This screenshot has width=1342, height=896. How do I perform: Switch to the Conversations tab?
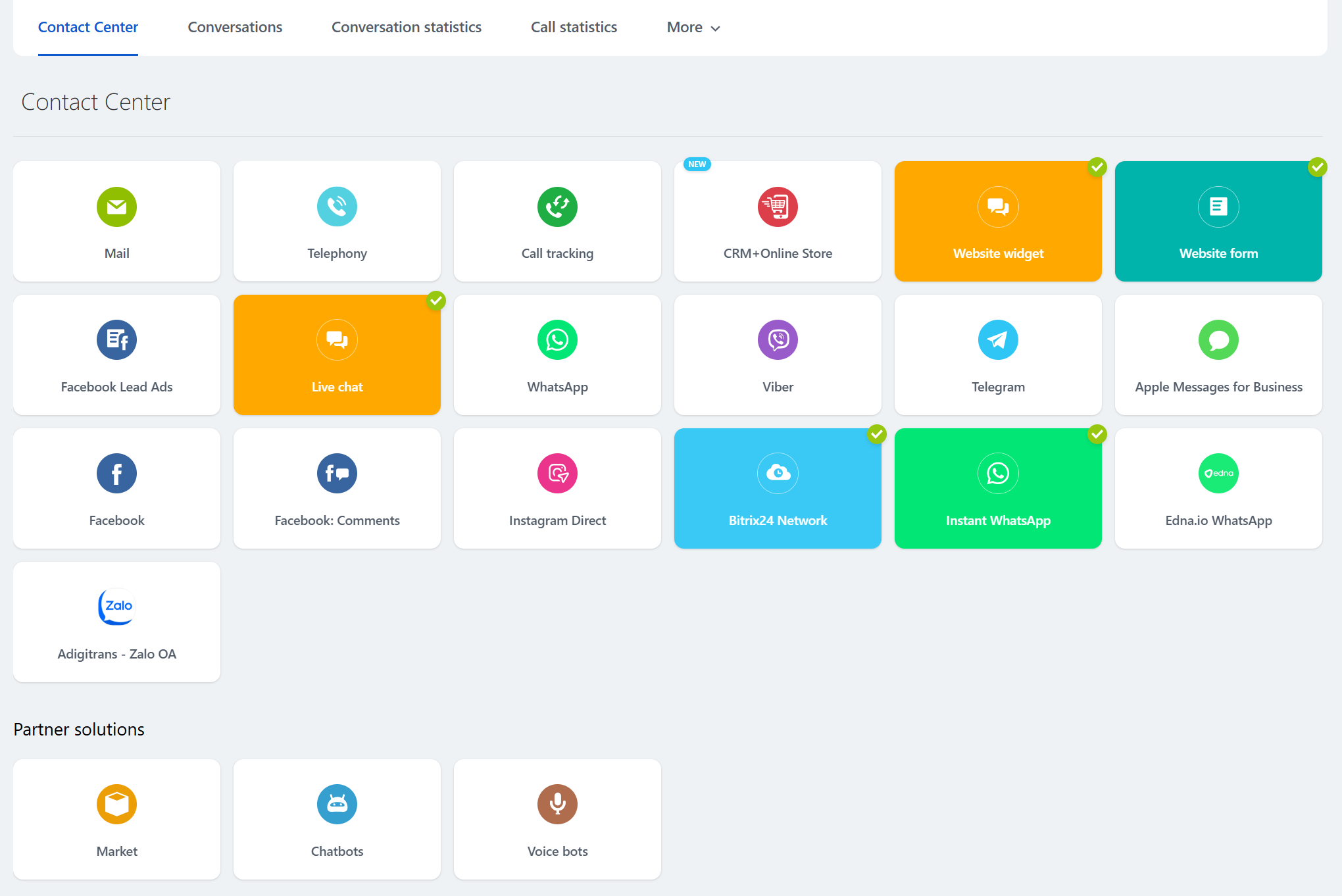[235, 28]
